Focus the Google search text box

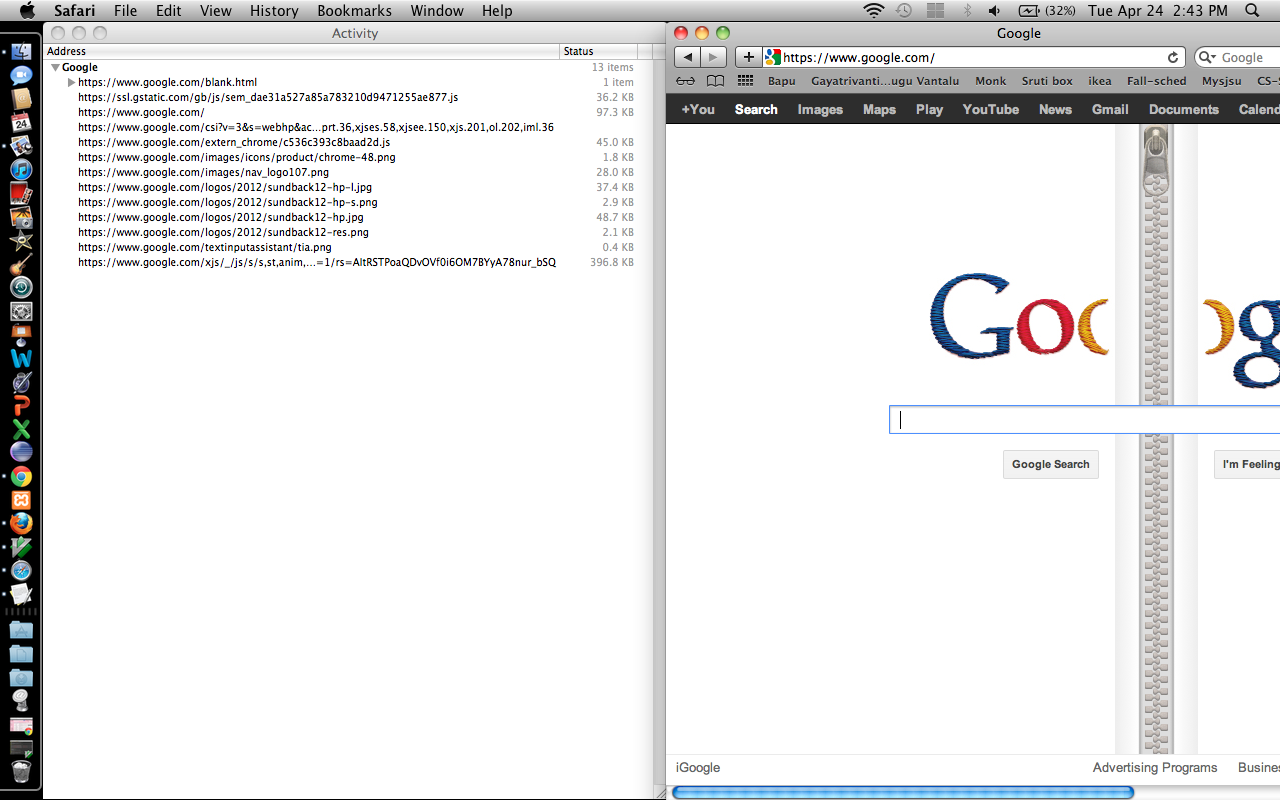click(1084, 420)
